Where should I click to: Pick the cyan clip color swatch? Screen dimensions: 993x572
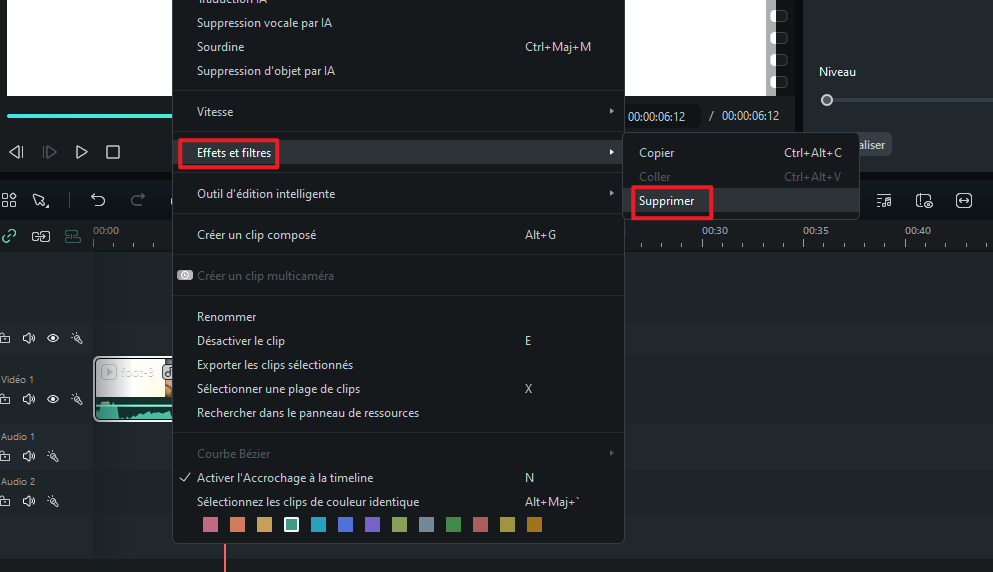coord(319,524)
